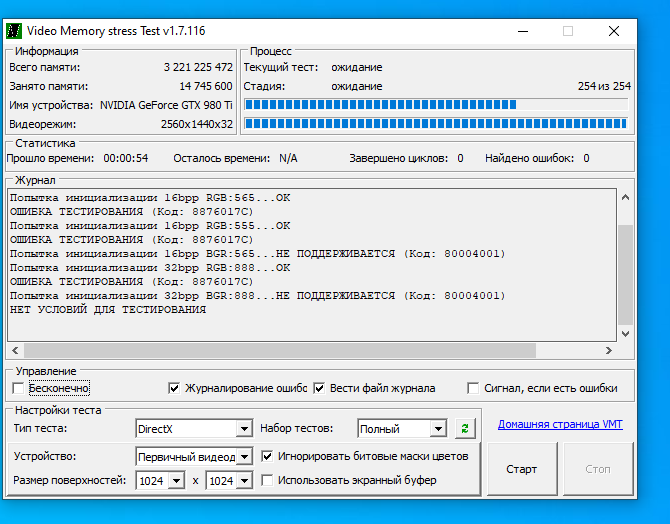Click the VMT app icon in title bar
The image size is (670, 524).
click(x=14, y=31)
